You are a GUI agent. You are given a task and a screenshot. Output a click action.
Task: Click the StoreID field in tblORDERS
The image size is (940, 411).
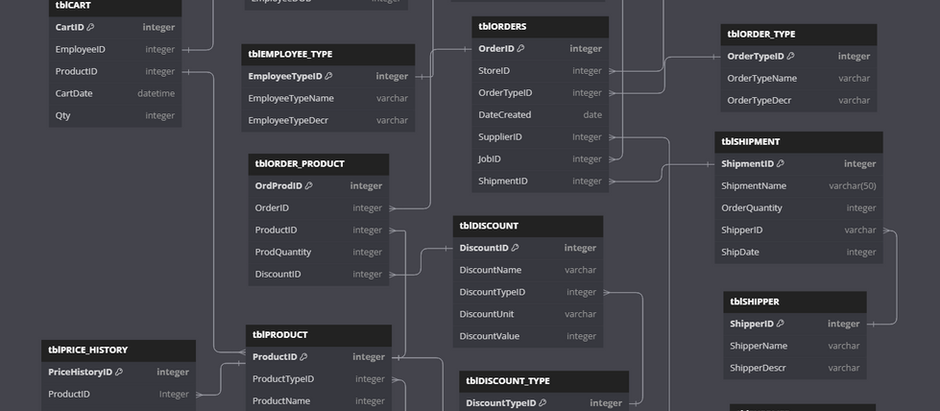click(540, 71)
